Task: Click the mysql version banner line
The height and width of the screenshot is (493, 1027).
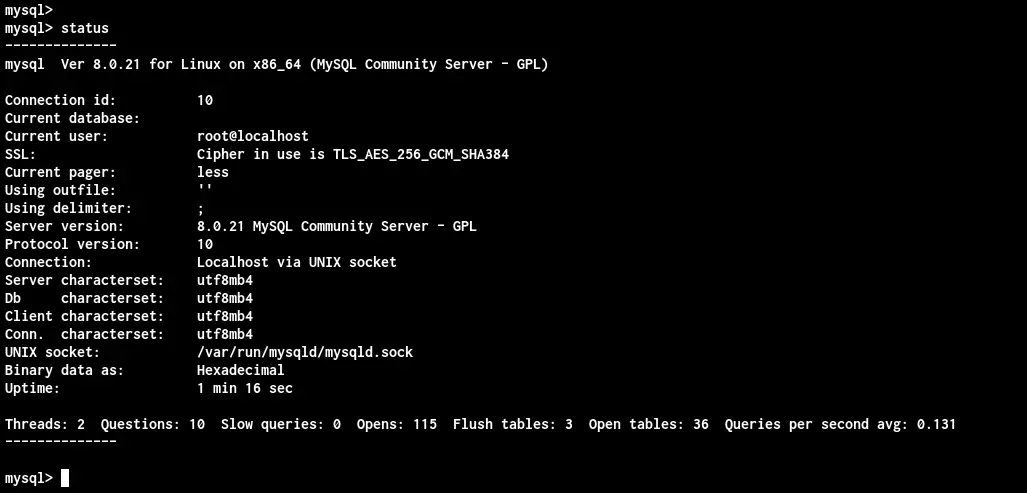Action: [x=276, y=64]
